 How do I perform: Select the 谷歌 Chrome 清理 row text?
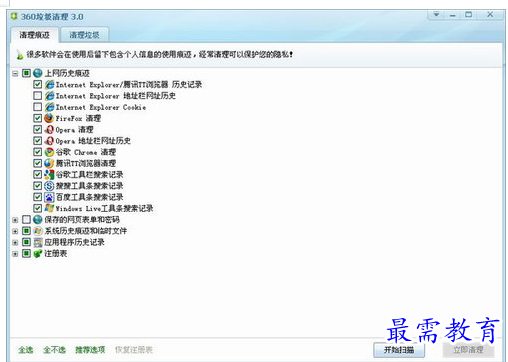coord(86,152)
